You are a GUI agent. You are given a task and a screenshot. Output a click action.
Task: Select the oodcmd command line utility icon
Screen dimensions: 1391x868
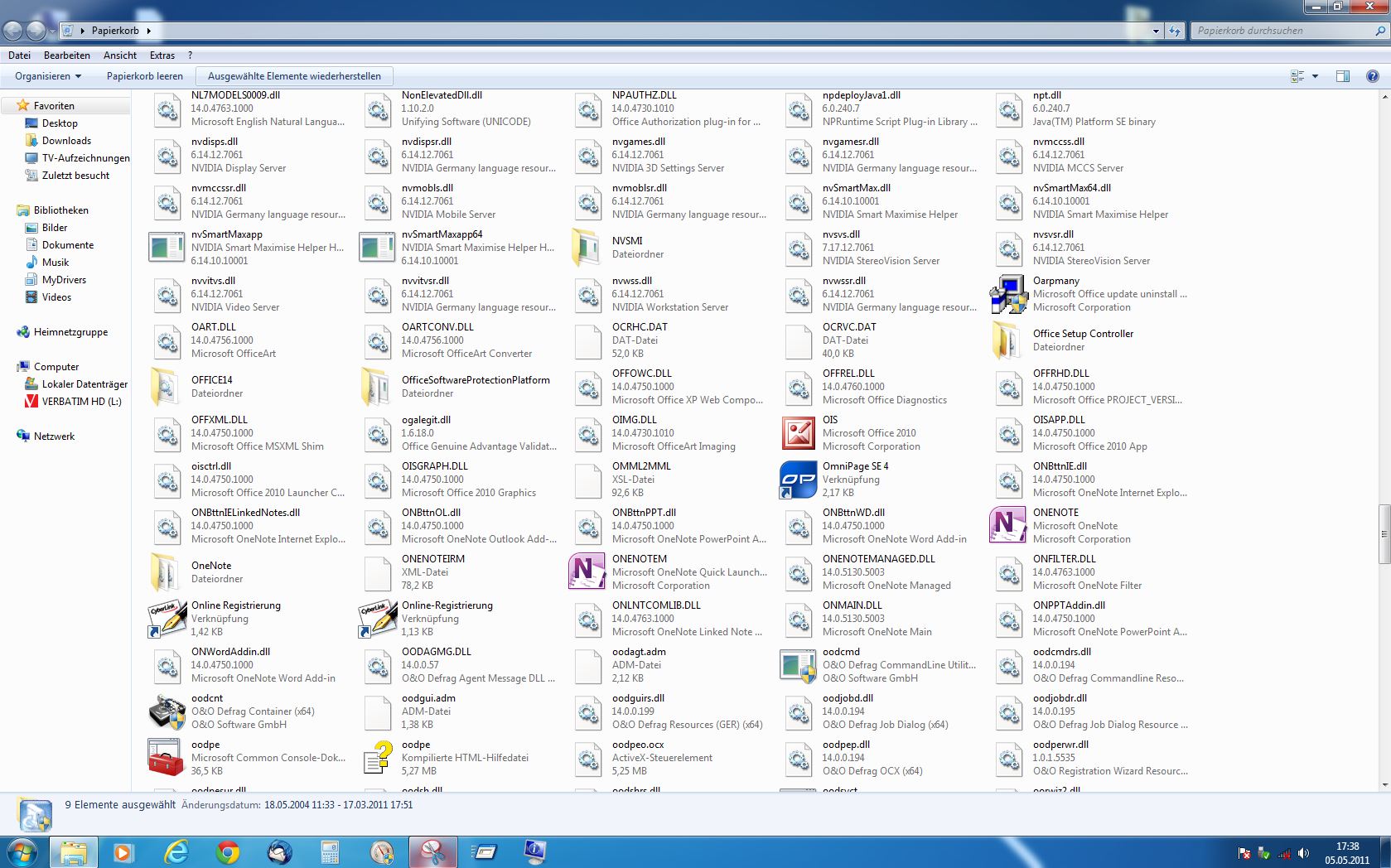point(798,665)
